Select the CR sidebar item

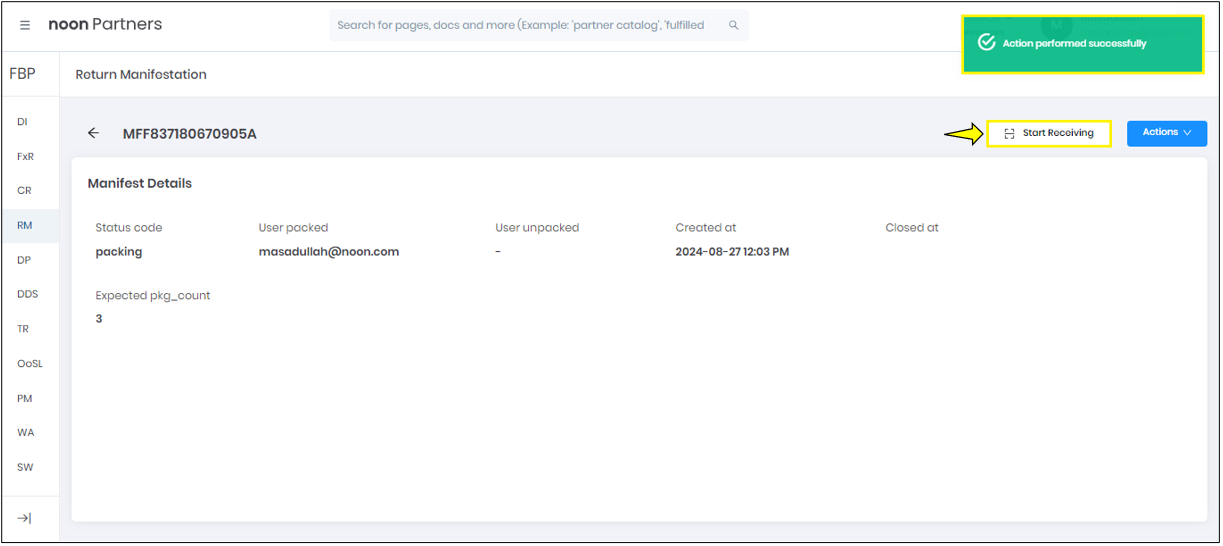tap(24, 190)
